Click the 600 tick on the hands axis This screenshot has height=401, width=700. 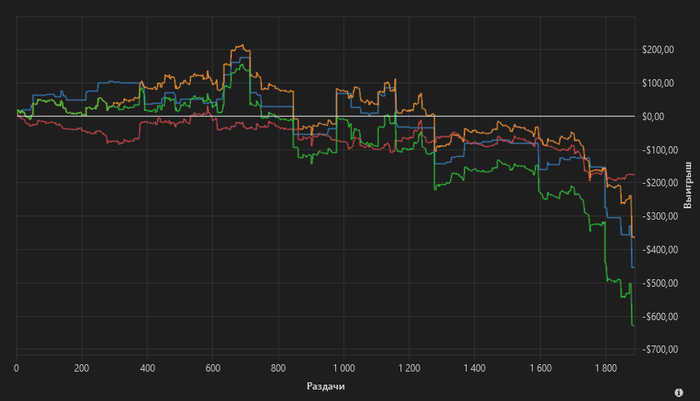pyautogui.click(x=213, y=368)
